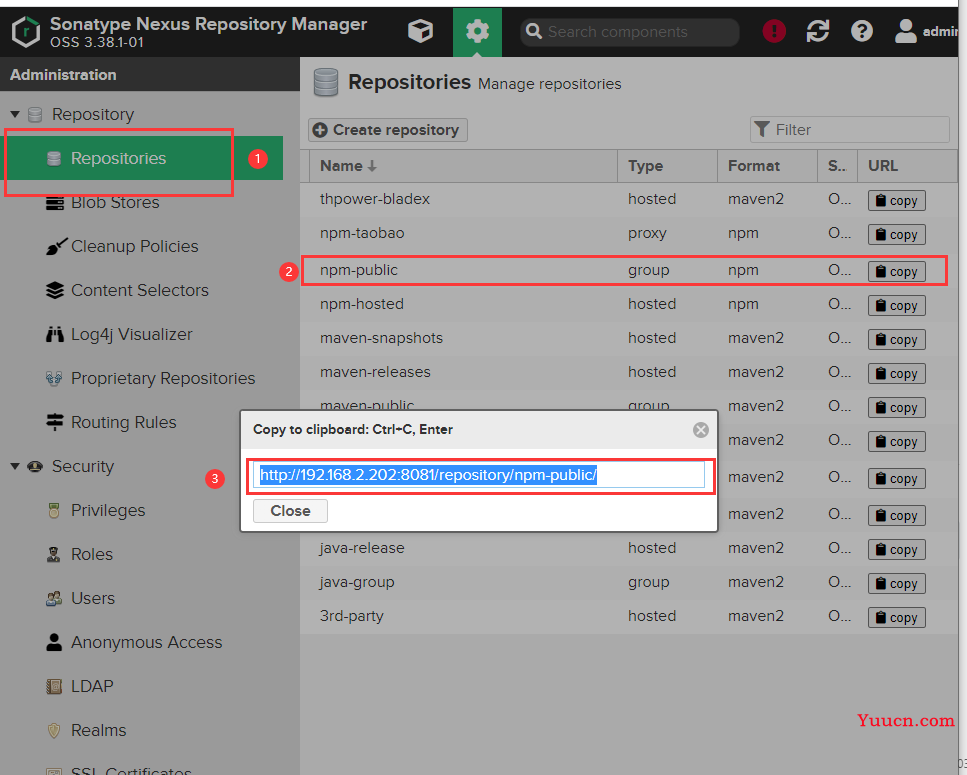Copy URL for java-release repository
Screen dimensions: 967x775
point(897,549)
